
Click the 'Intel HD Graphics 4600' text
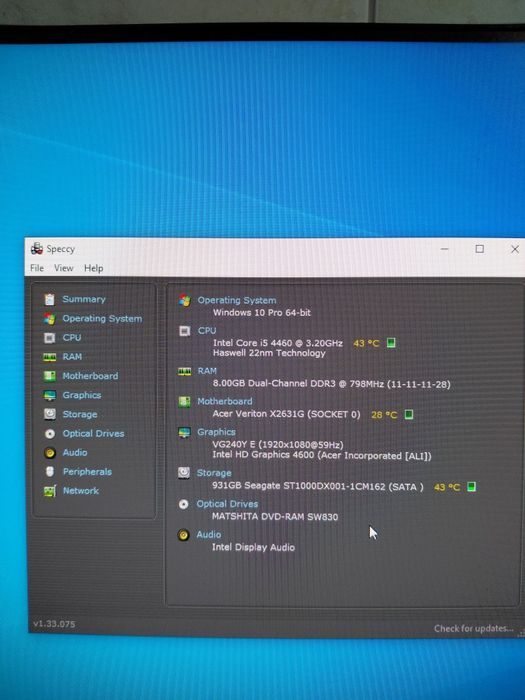click(x=263, y=455)
